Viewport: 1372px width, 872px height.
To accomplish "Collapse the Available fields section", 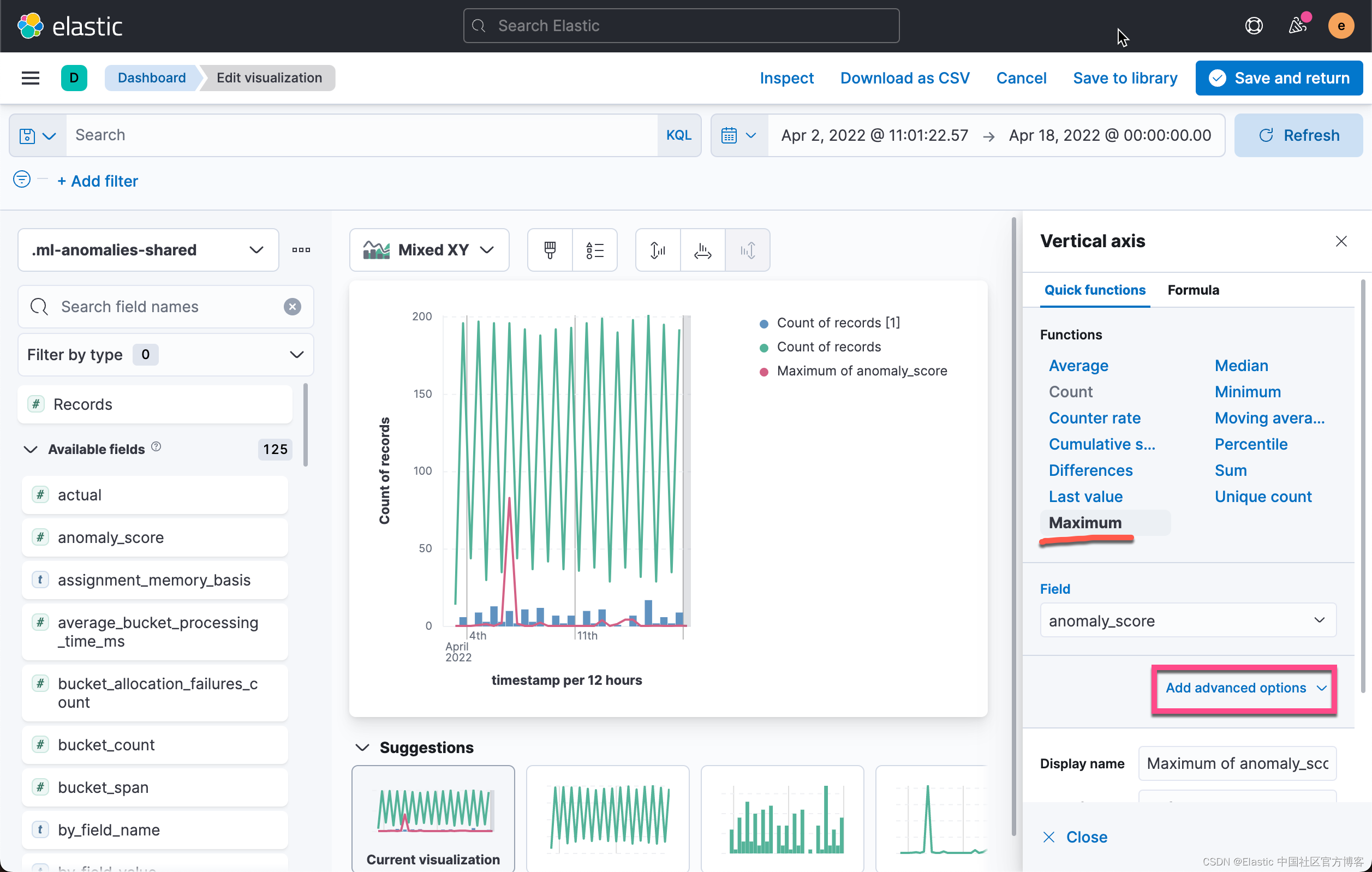I will (x=31, y=450).
